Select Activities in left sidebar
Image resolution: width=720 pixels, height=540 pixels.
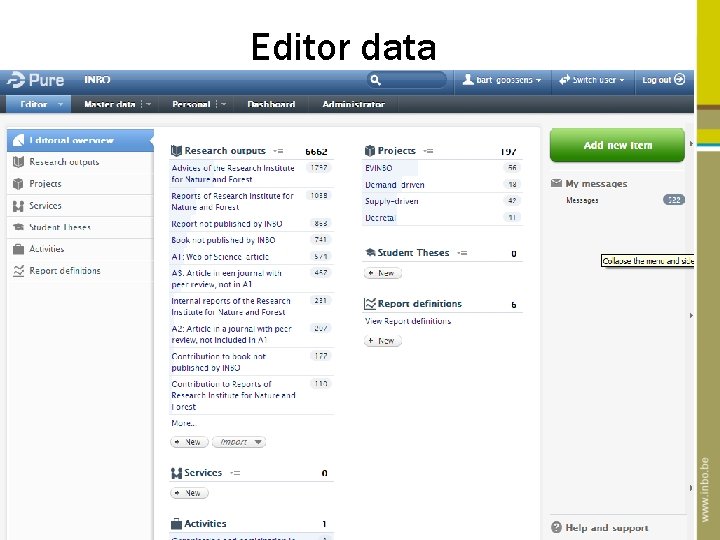(80, 249)
